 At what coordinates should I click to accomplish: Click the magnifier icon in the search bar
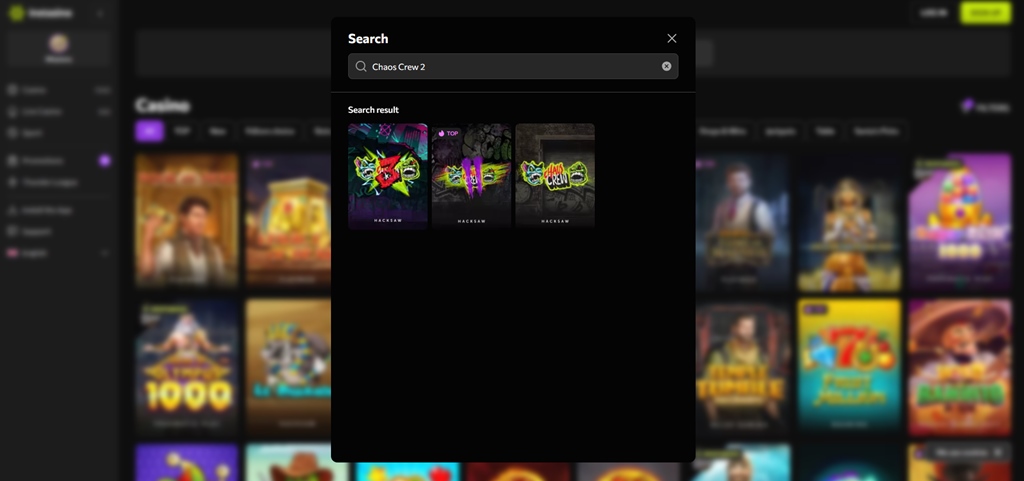coord(361,67)
